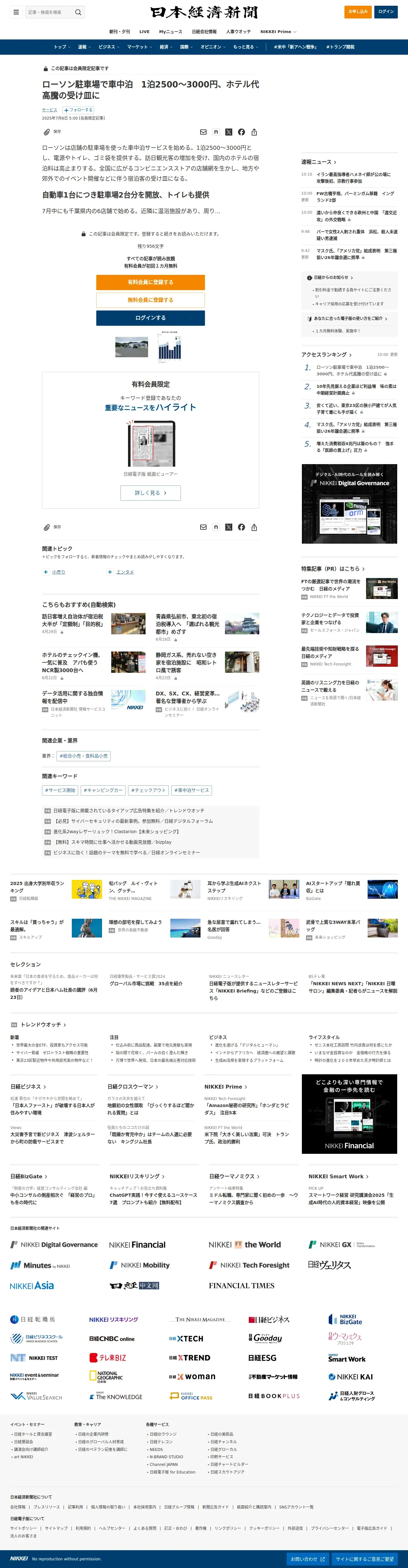Image resolution: width=408 pixels, height=1568 pixels.
Task: Share on note via the 'n' icon under the date line
Action: [216, 132]
